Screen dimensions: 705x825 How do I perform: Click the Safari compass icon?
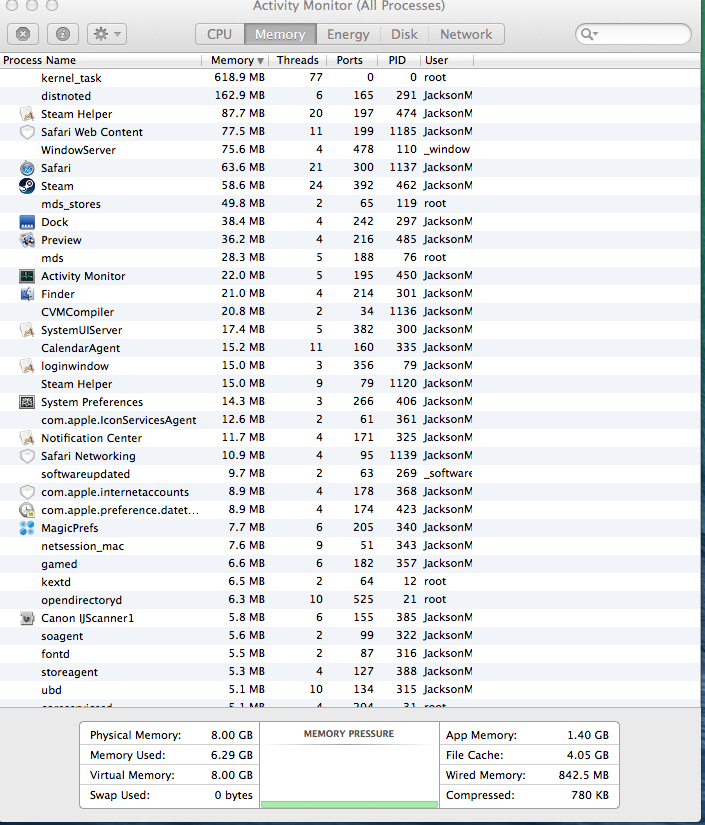(x=27, y=168)
